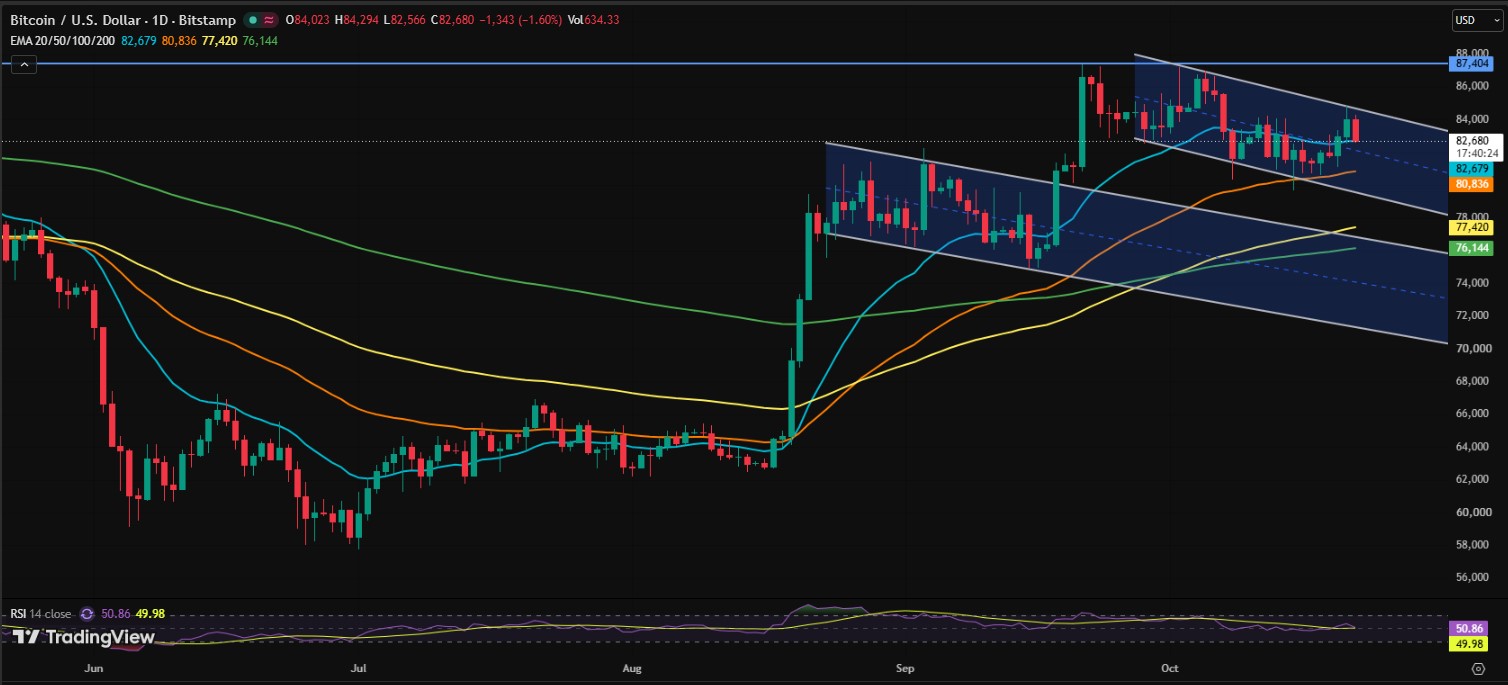
Task: Click the 49.98 value in the RSI legend
Action: [x=151, y=613]
